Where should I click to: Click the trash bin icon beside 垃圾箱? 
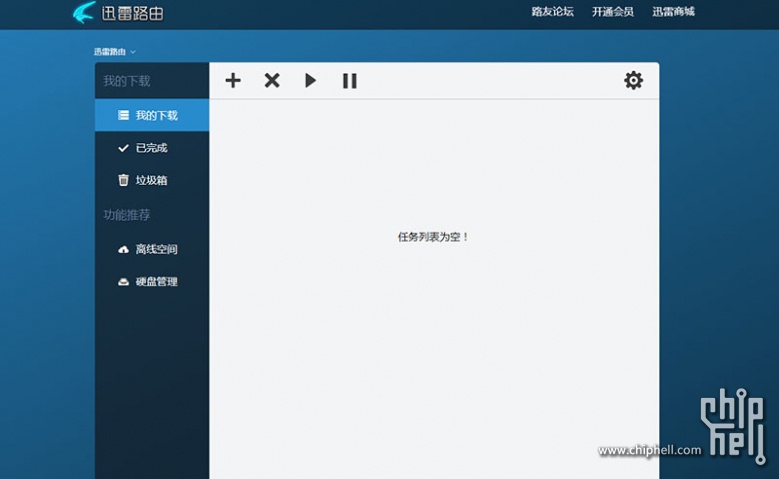(123, 180)
